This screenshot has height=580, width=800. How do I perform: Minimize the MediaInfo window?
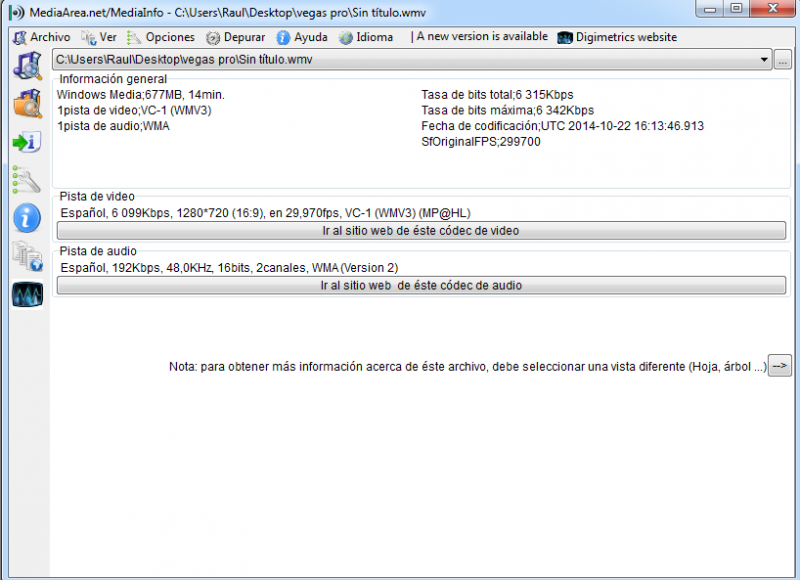[x=710, y=8]
